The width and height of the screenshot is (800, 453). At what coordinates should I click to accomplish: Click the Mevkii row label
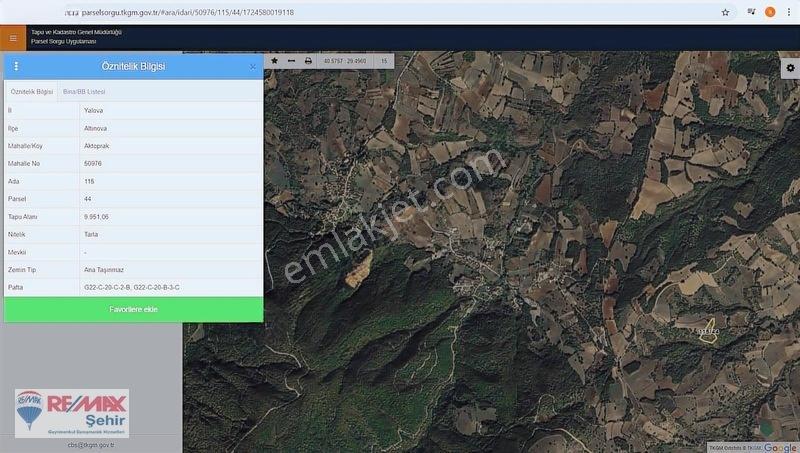(17, 253)
